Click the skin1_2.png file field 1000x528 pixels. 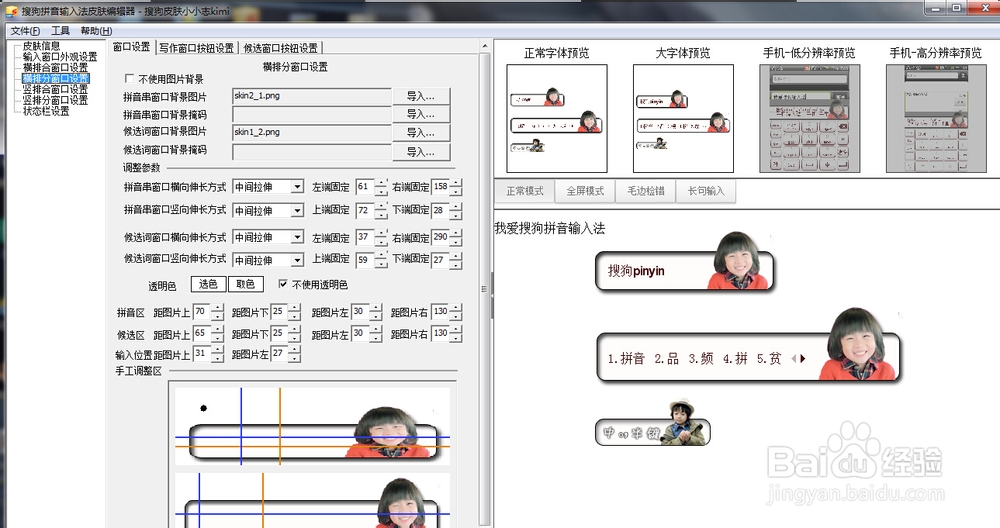pyautogui.click(x=312, y=133)
